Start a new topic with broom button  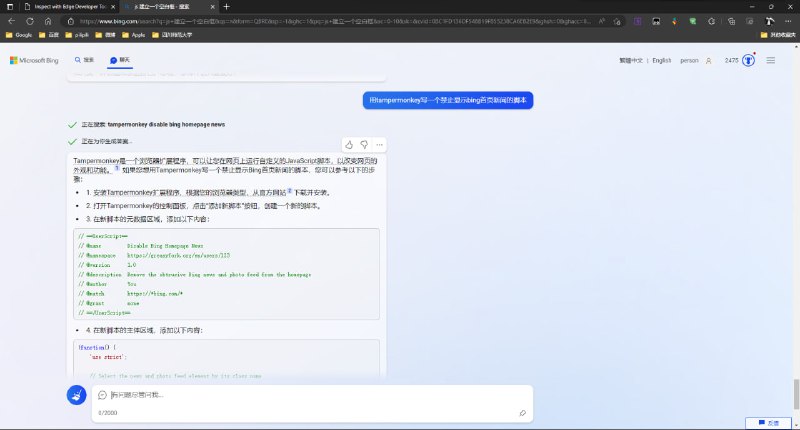click(77, 395)
